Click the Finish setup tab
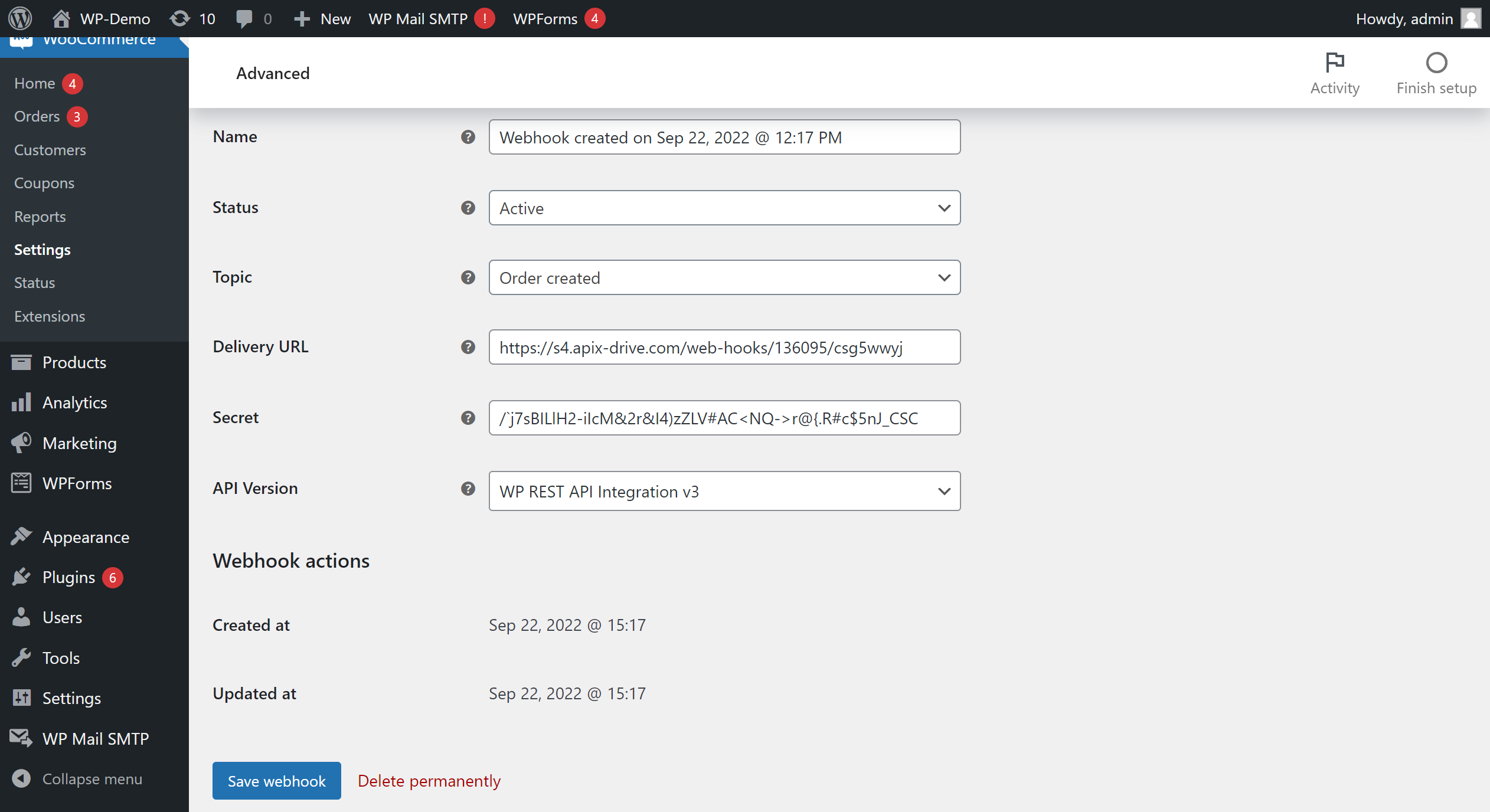The image size is (1490, 812). [1436, 72]
